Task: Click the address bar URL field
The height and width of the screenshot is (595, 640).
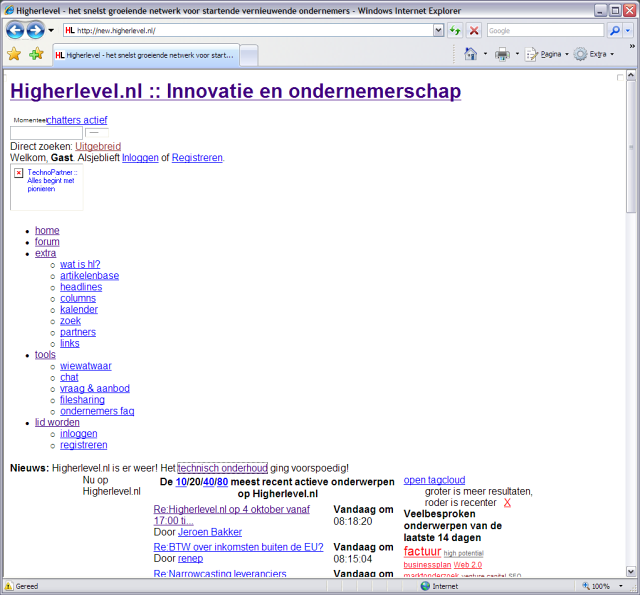Action: click(x=248, y=30)
